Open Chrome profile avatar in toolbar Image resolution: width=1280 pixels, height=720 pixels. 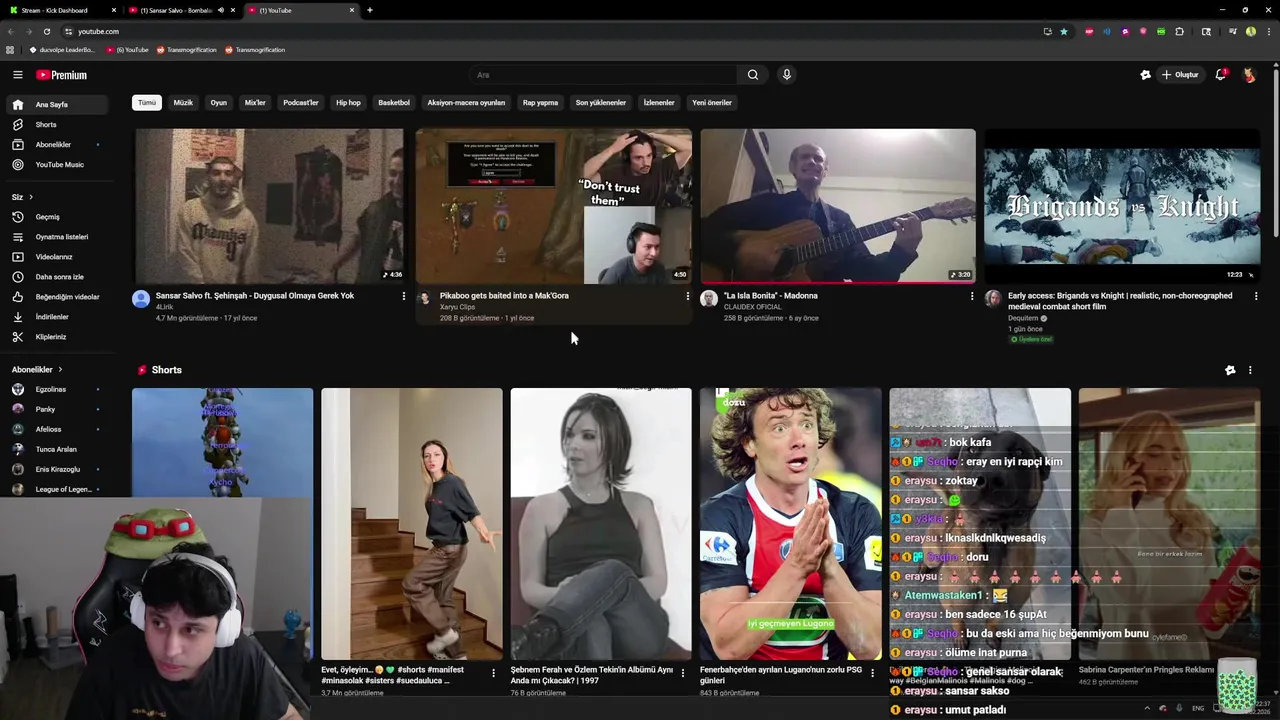pyautogui.click(x=1250, y=31)
